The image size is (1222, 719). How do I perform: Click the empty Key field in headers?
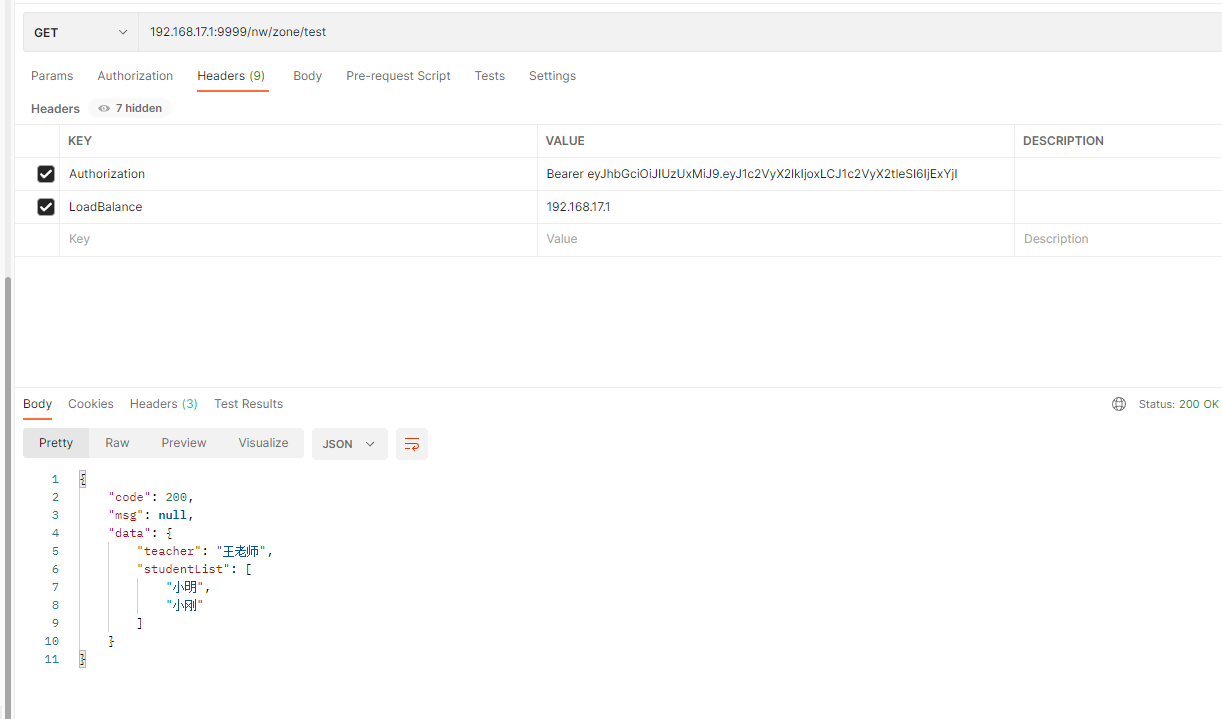tap(298, 239)
